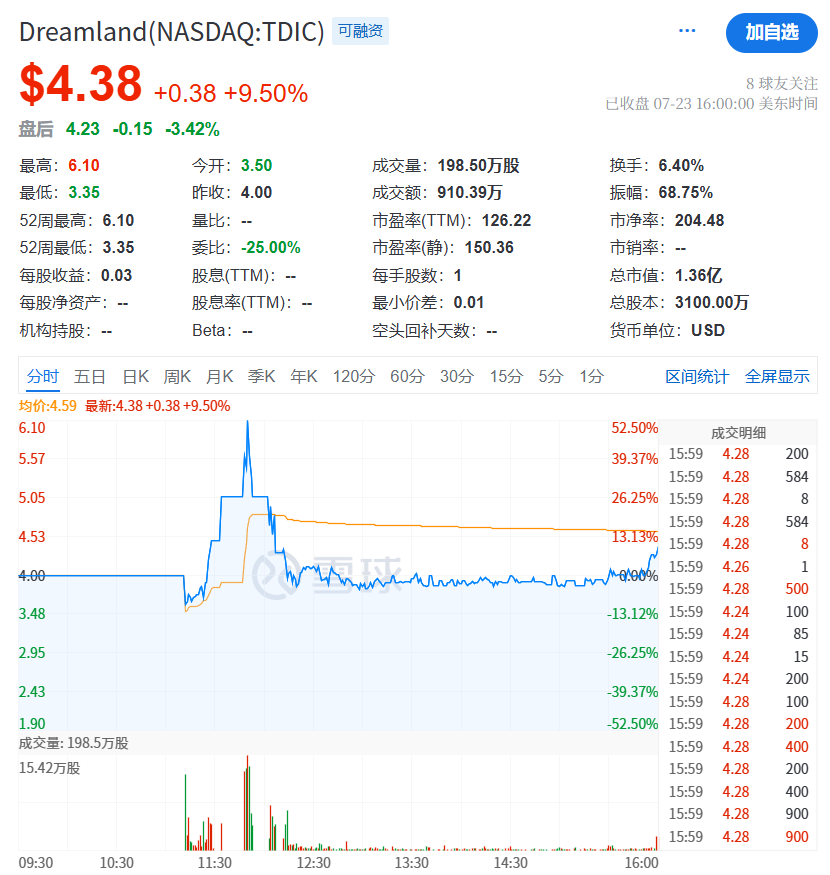Open the three-dot more options menu
This screenshot has height=875, width=830.
[x=687, y=31]
